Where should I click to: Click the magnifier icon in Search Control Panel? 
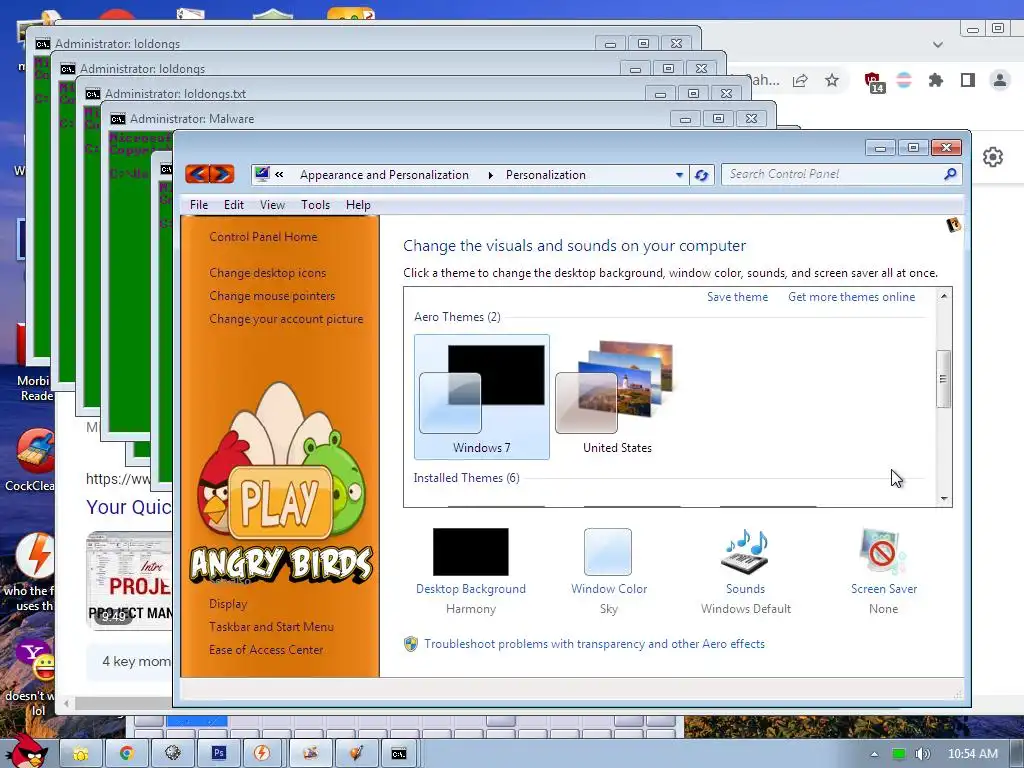point(950,174)
